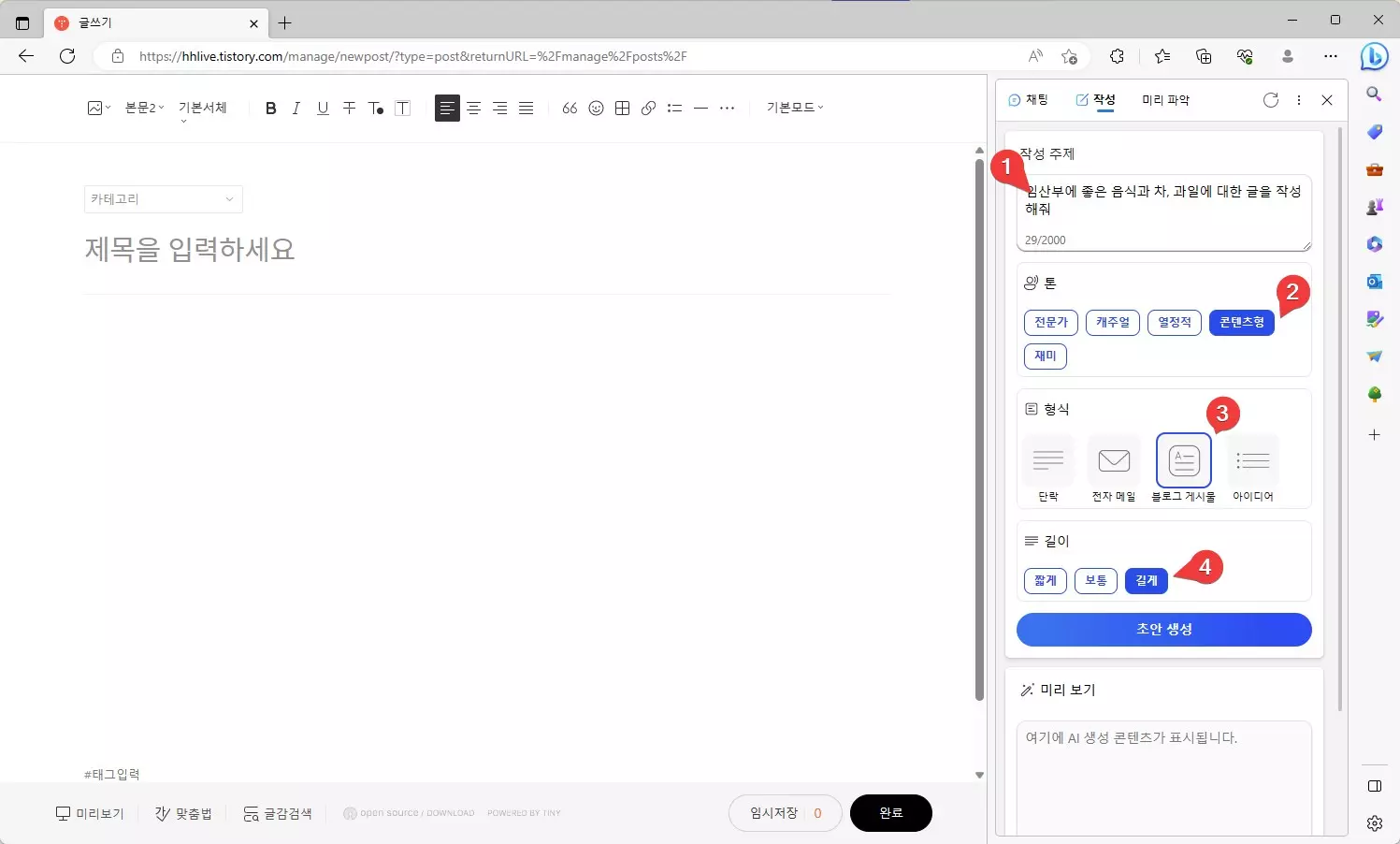The image size is (1400, 844).
Task: Open more editor toolbar options
Action: [x=727, y=109]
